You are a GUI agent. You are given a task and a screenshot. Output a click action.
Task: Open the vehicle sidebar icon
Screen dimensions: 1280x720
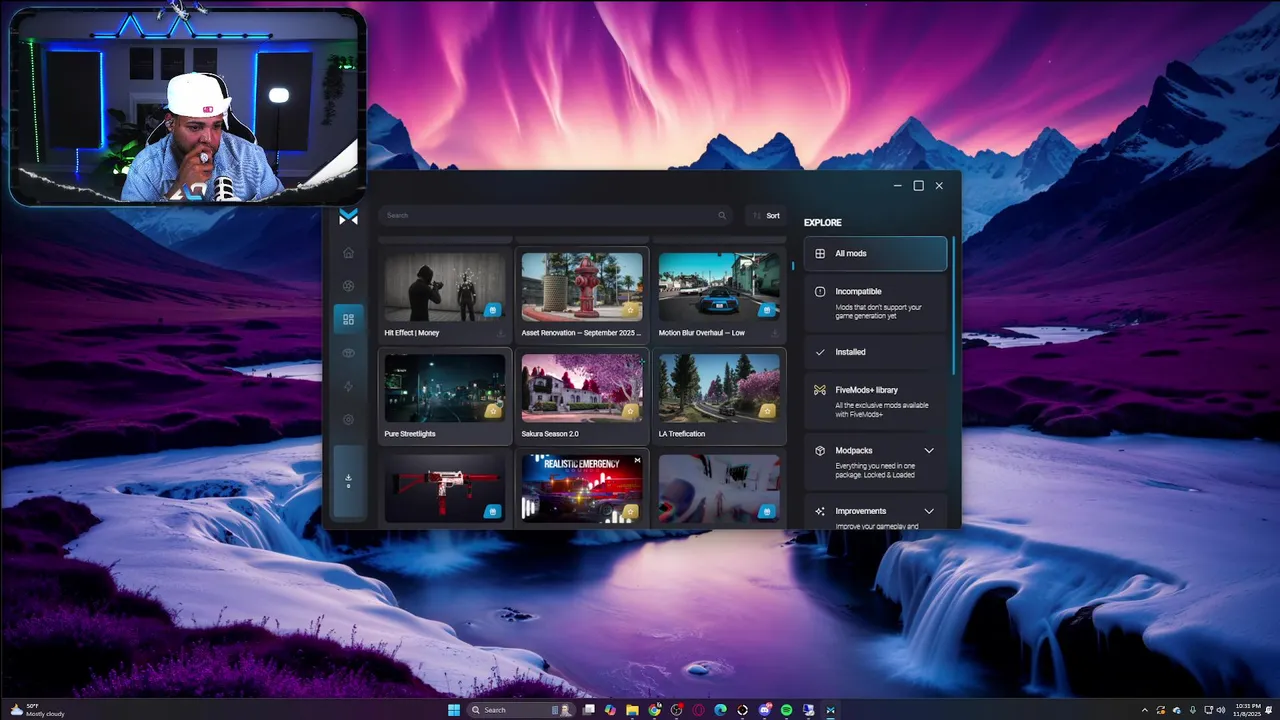tap(348, 353)
